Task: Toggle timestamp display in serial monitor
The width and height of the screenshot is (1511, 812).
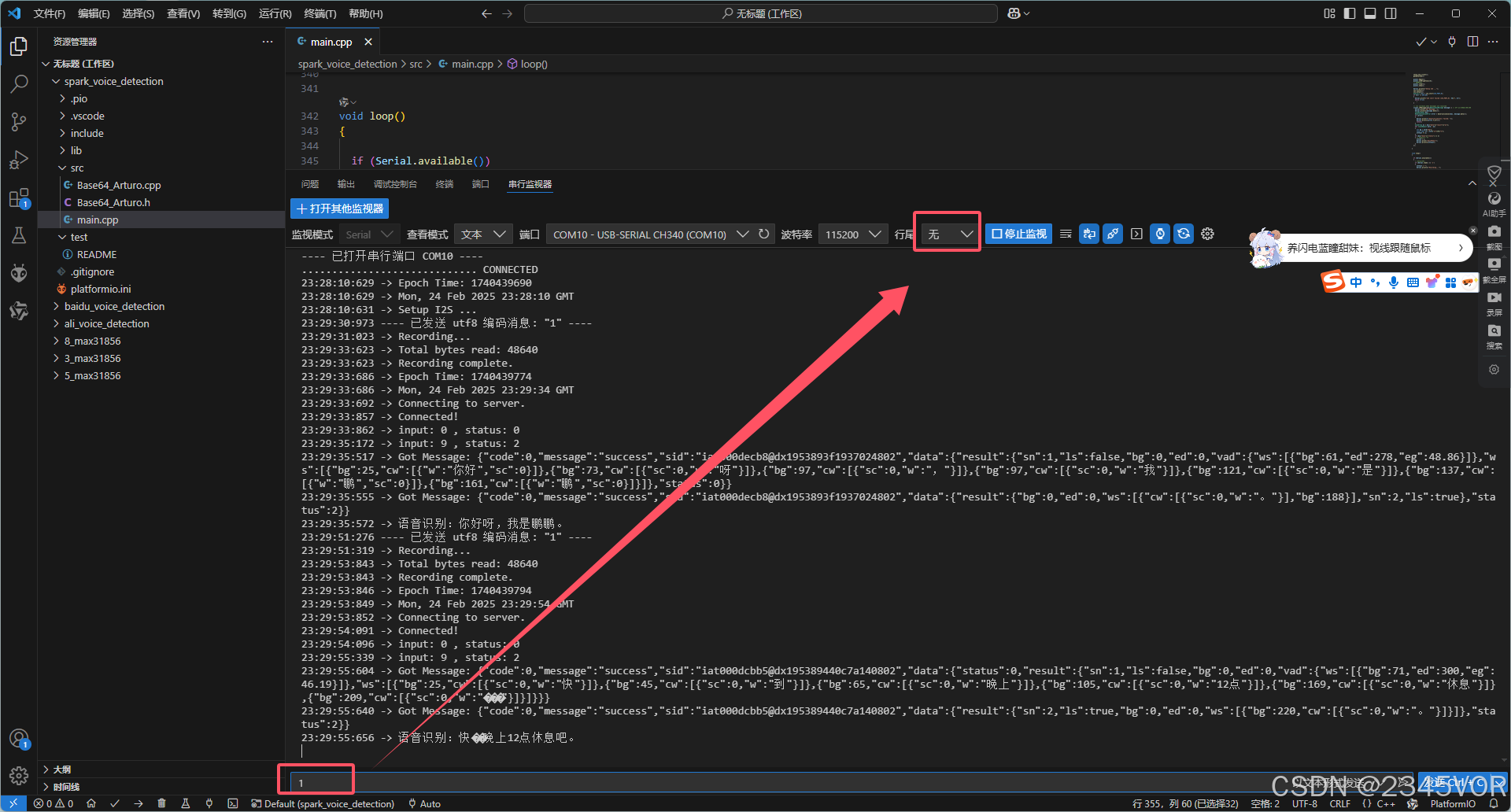Action: click(x=1160, y=234)
